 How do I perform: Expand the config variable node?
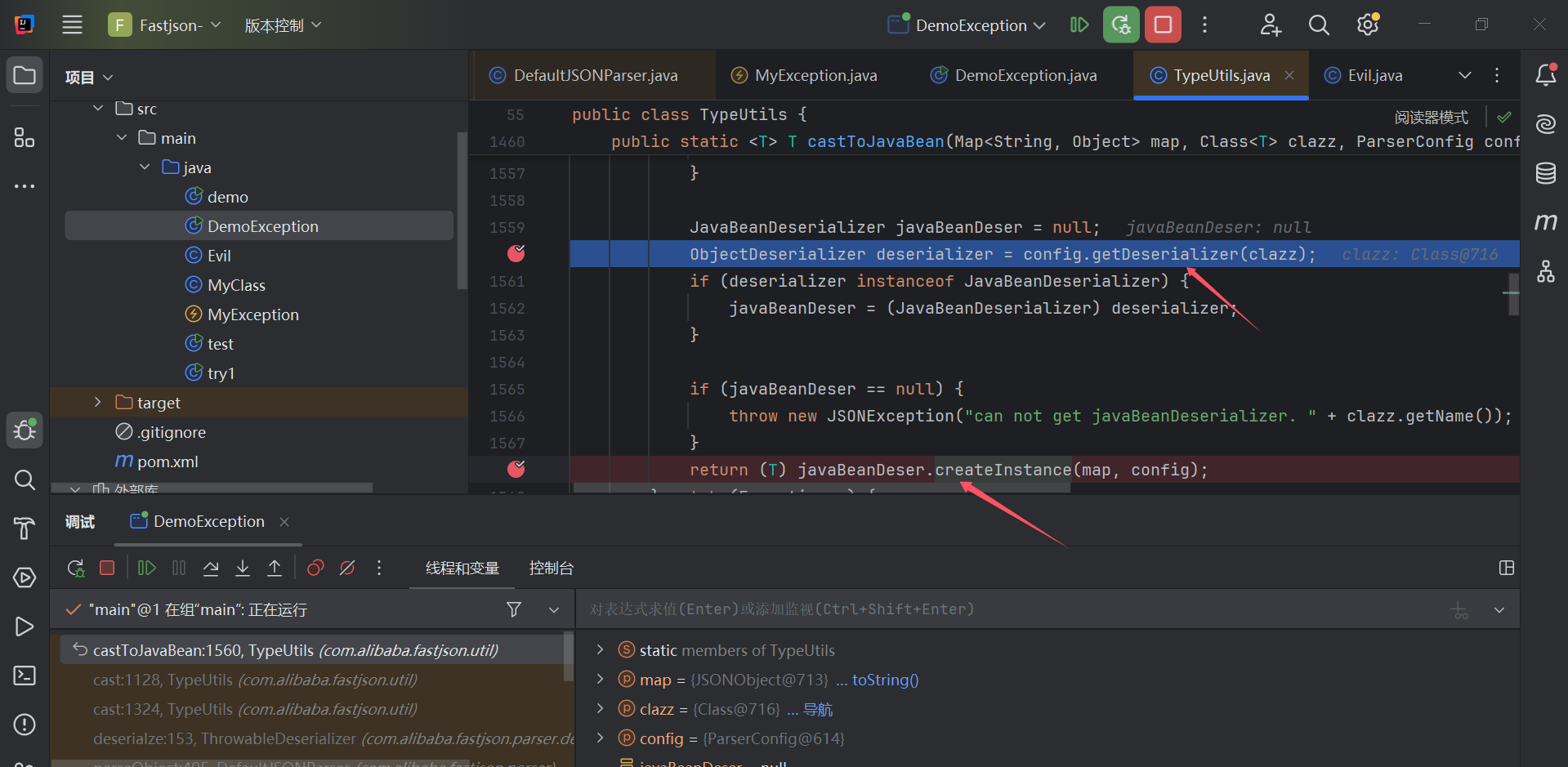tap(600, 738)
